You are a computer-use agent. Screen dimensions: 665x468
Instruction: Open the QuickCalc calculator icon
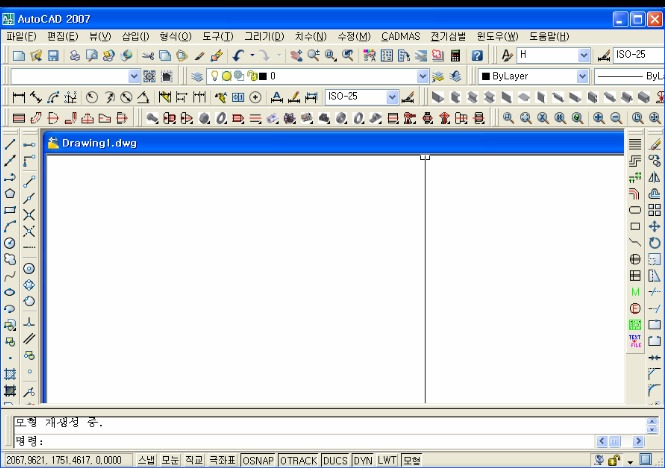tap(455, 56)
